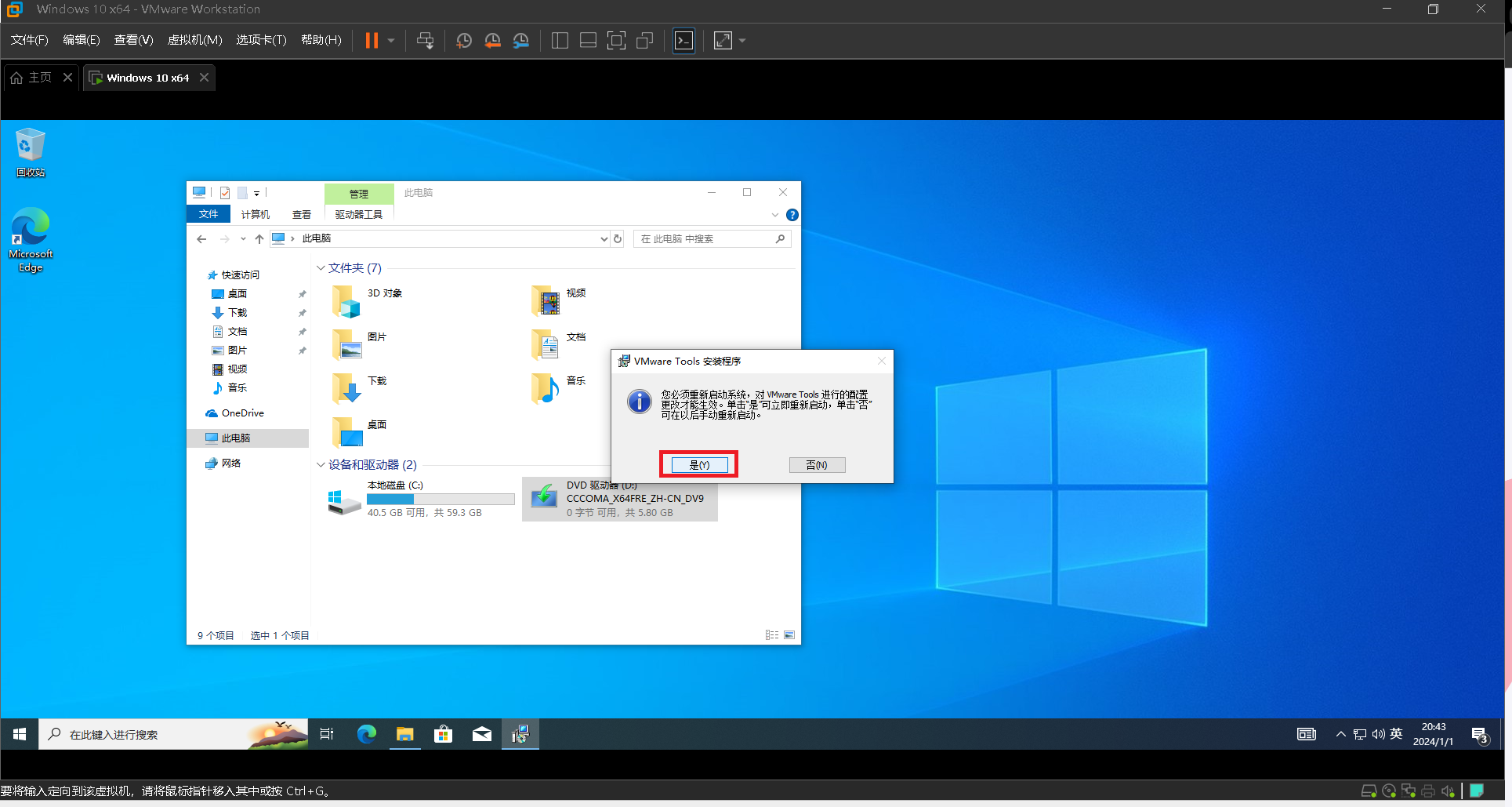Open the 查看(V) menu
The width and height of the screenshot is (1512, 807).
pyautogui.click(x=133, y=40)
